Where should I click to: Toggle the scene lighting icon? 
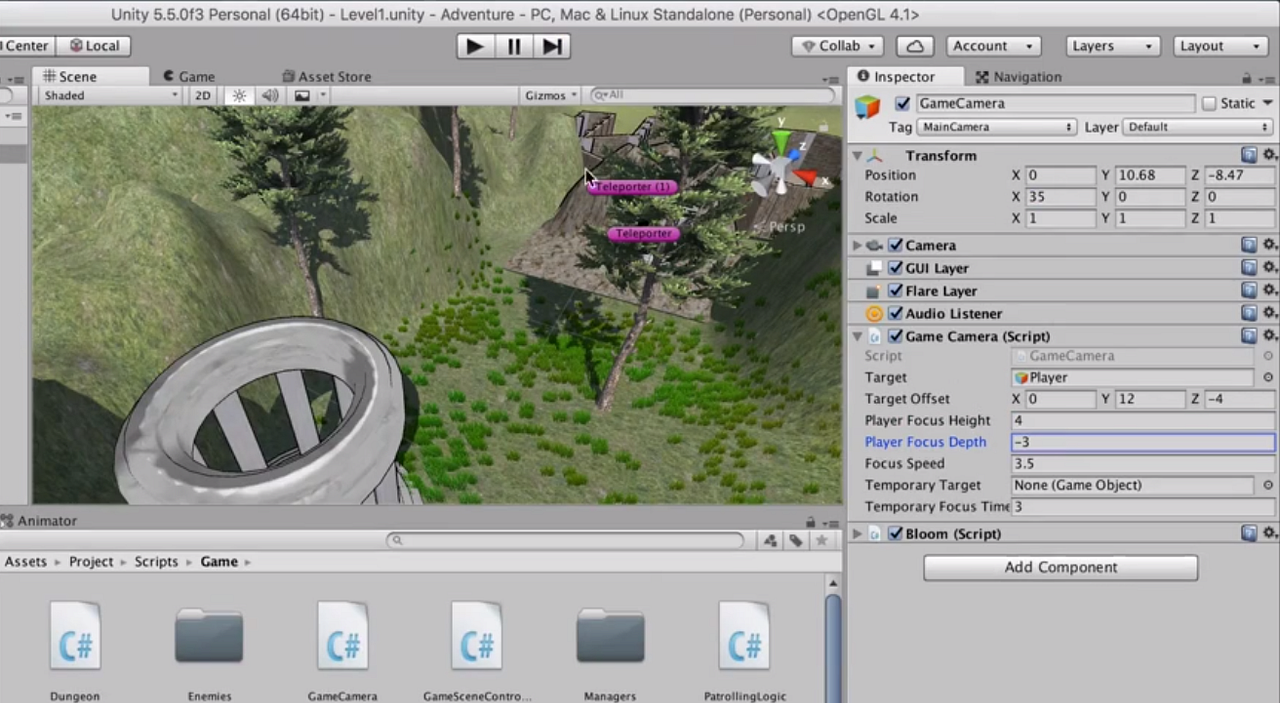(239, 95)
